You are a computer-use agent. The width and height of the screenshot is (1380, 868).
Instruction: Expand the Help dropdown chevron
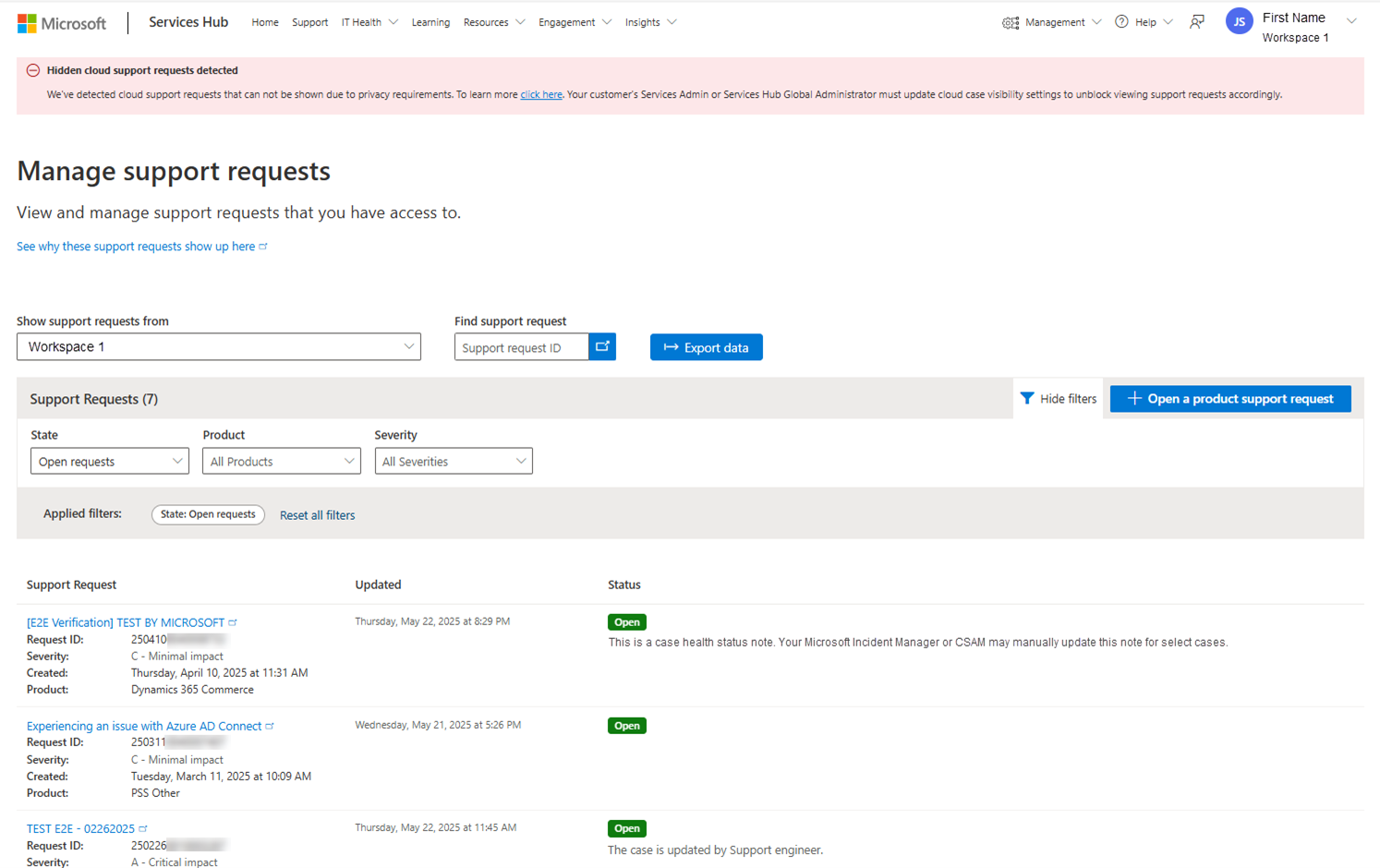[1168, 22]
